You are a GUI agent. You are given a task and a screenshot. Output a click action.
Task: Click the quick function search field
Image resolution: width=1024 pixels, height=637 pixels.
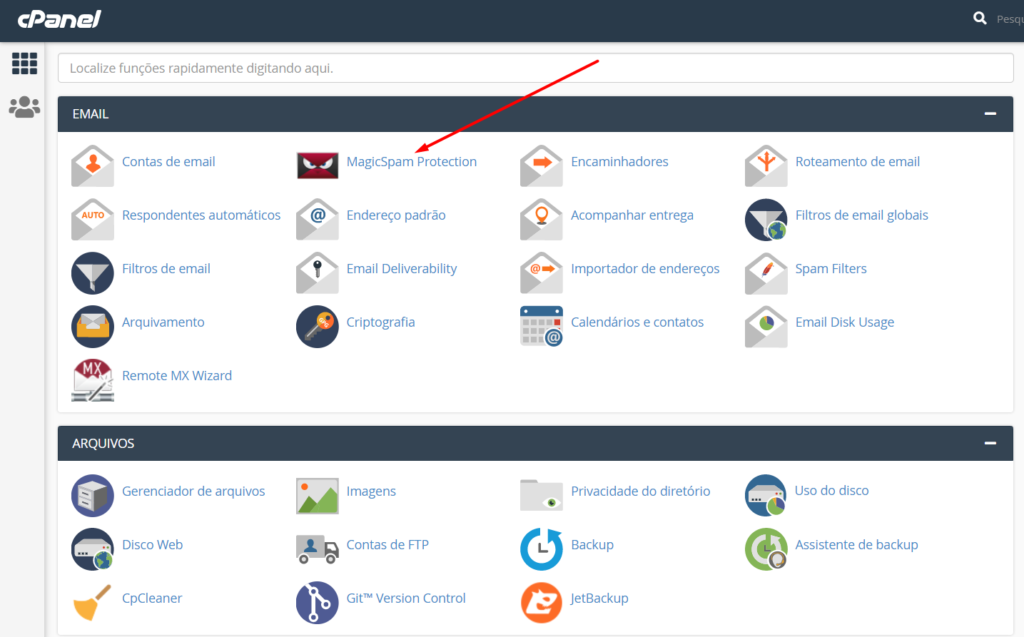pyautogui.click(x=535, y=68)
